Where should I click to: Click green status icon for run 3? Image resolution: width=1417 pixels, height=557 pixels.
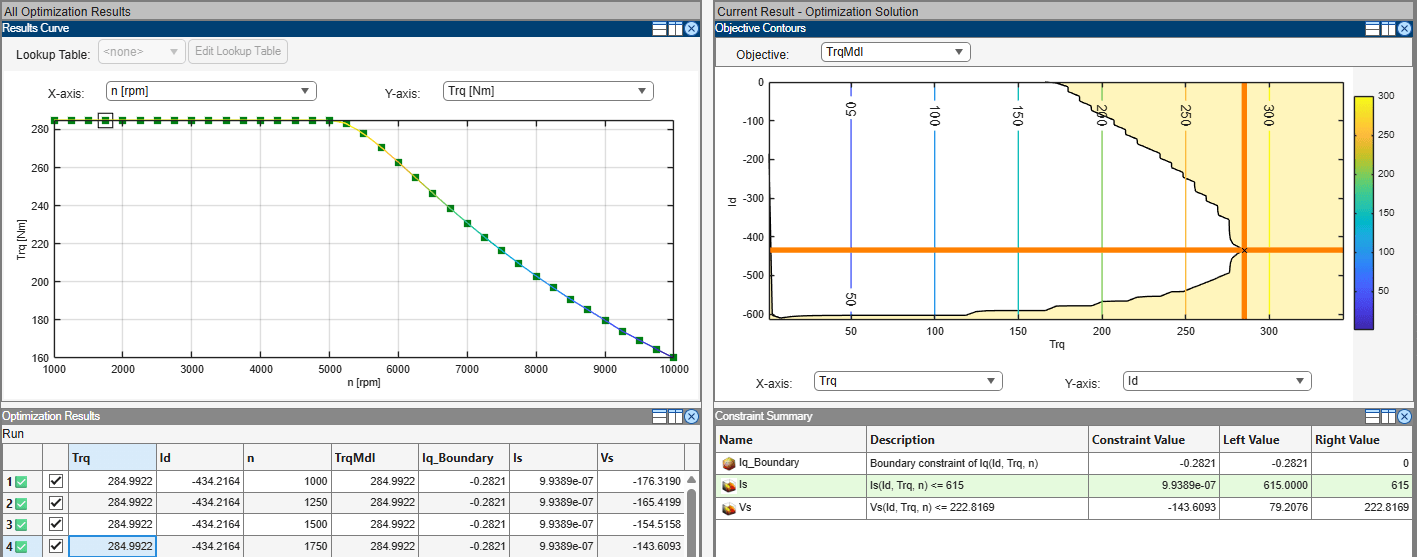pyautogui.click(x=21, y=524)
